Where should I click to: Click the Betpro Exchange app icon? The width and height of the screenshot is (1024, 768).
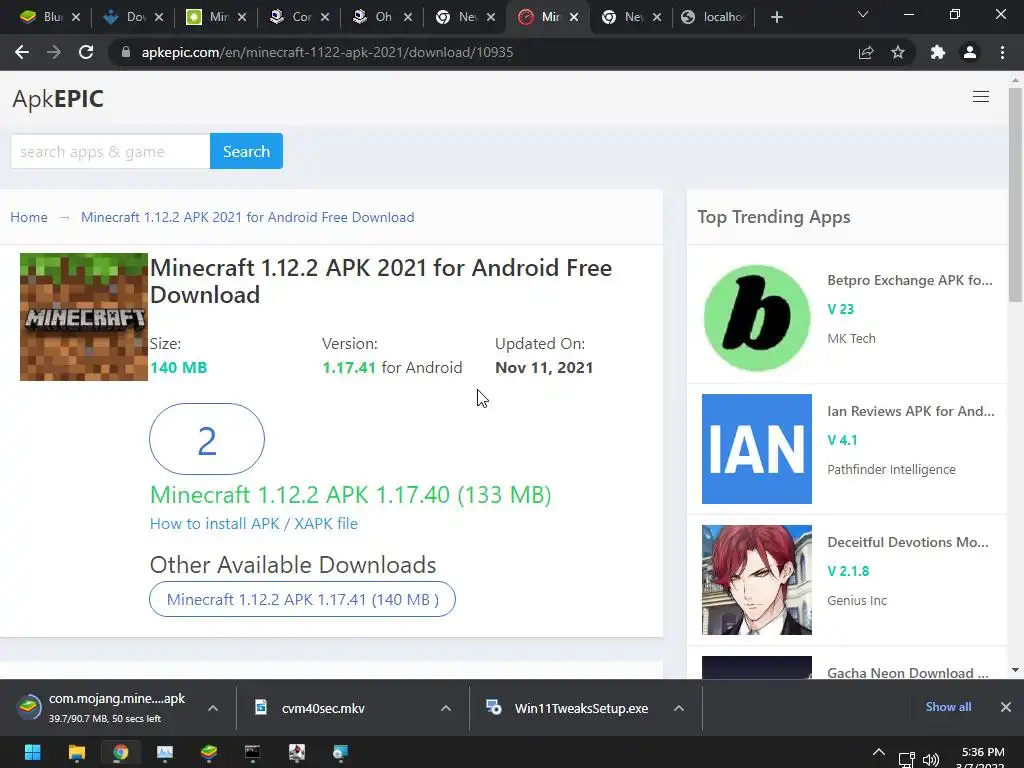click(757, 318)
